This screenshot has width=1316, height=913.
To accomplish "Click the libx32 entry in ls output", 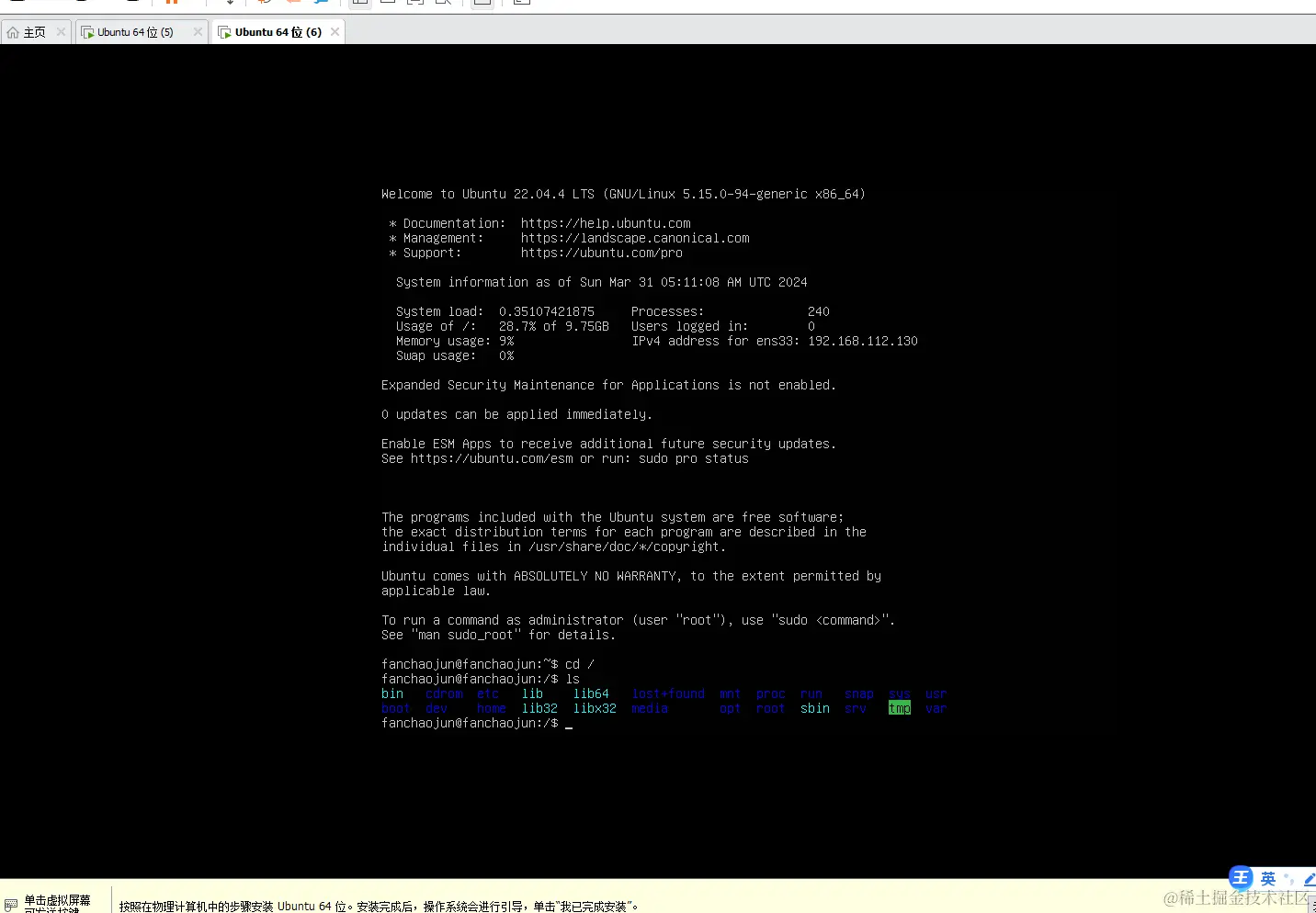I will click(595, 708).
